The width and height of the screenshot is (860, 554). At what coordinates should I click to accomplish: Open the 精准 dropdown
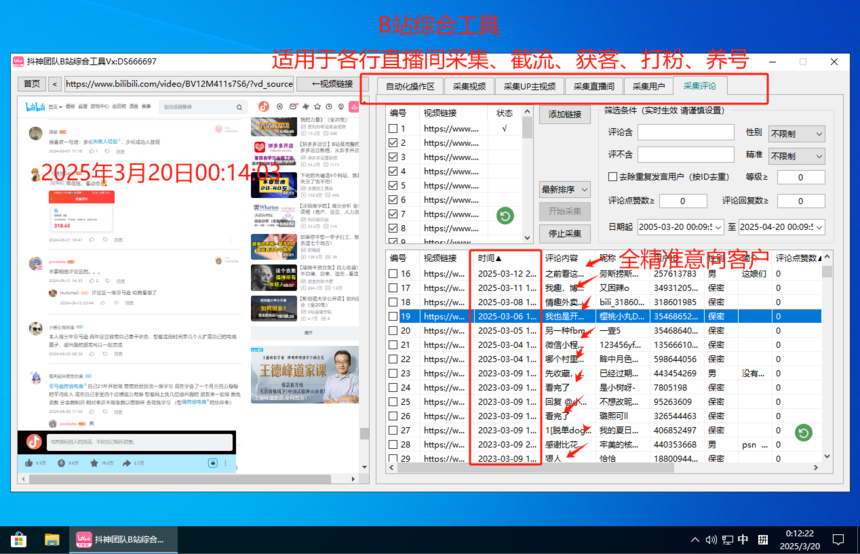[797, 156]
